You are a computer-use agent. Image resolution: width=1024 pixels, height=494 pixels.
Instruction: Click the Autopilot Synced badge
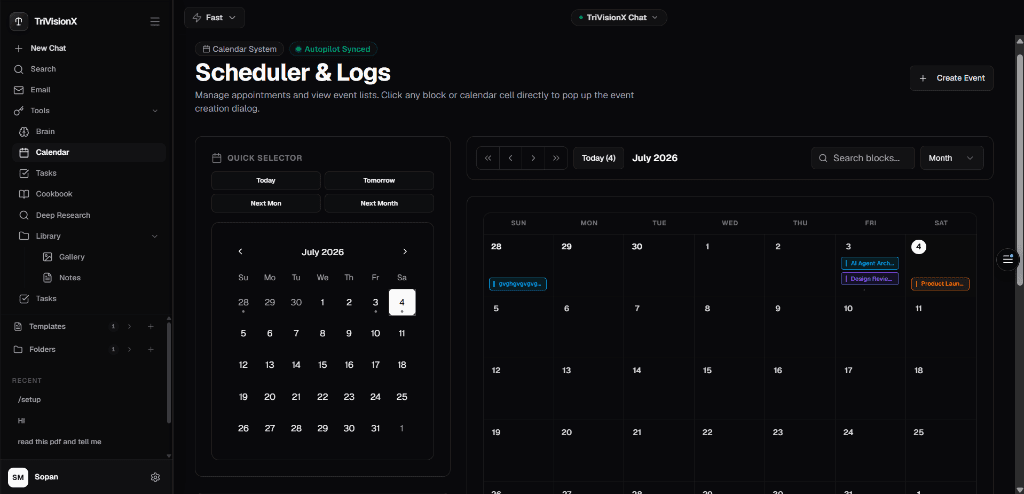tap(333, 49)
